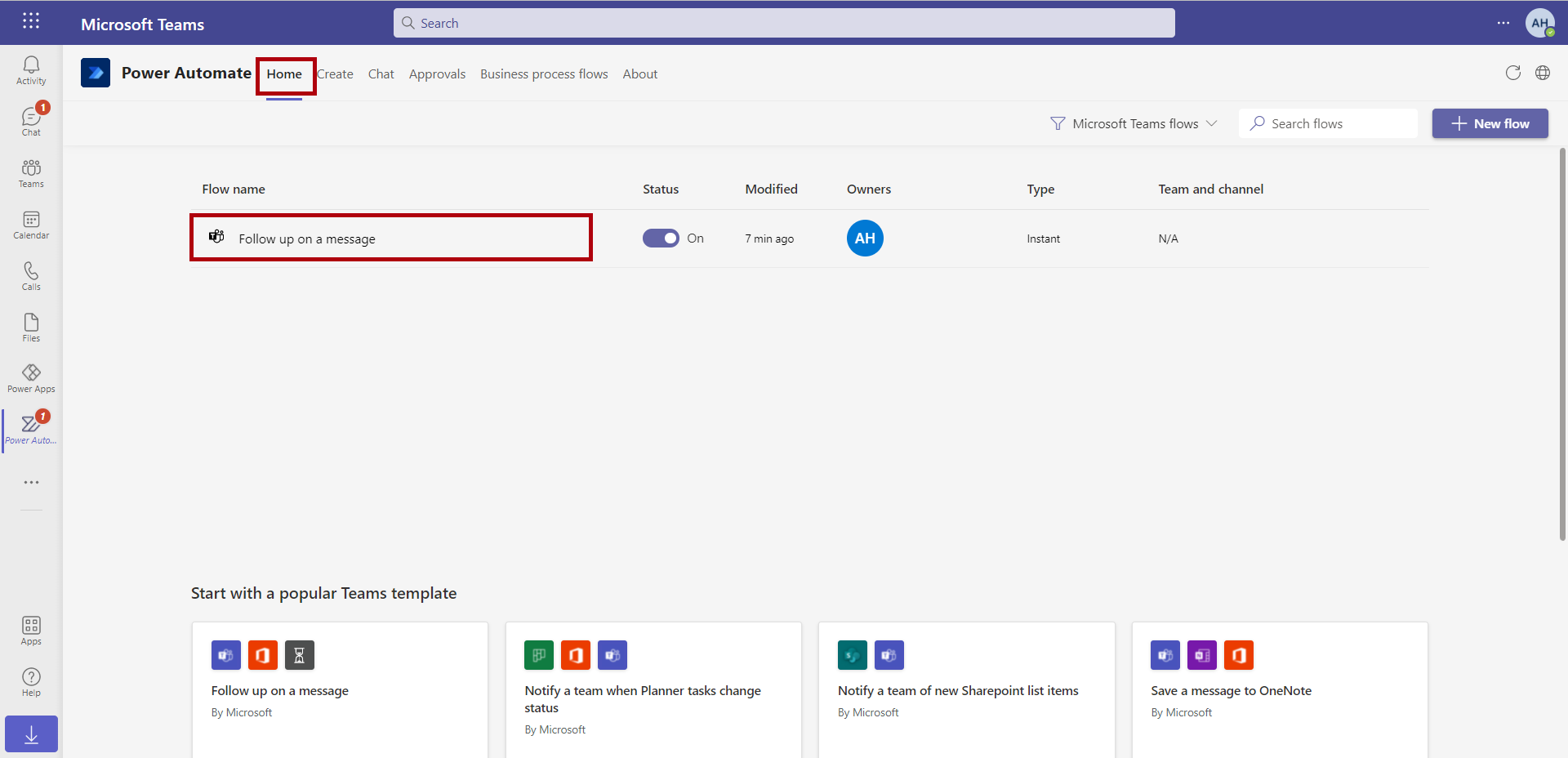Open the Chat tab in Power Automate

point(381,74)
